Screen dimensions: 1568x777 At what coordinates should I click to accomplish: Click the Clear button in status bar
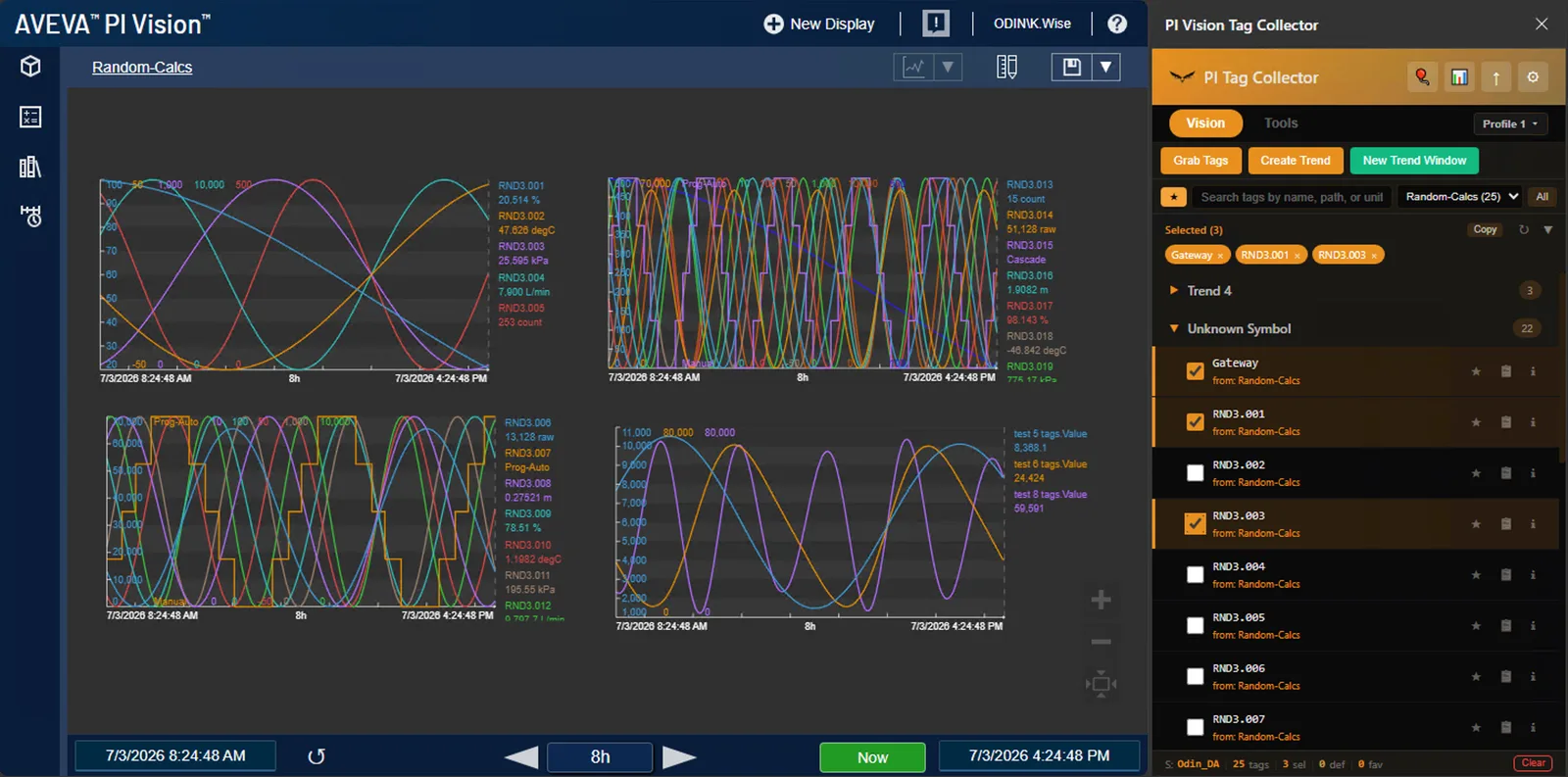point(1534,763)
